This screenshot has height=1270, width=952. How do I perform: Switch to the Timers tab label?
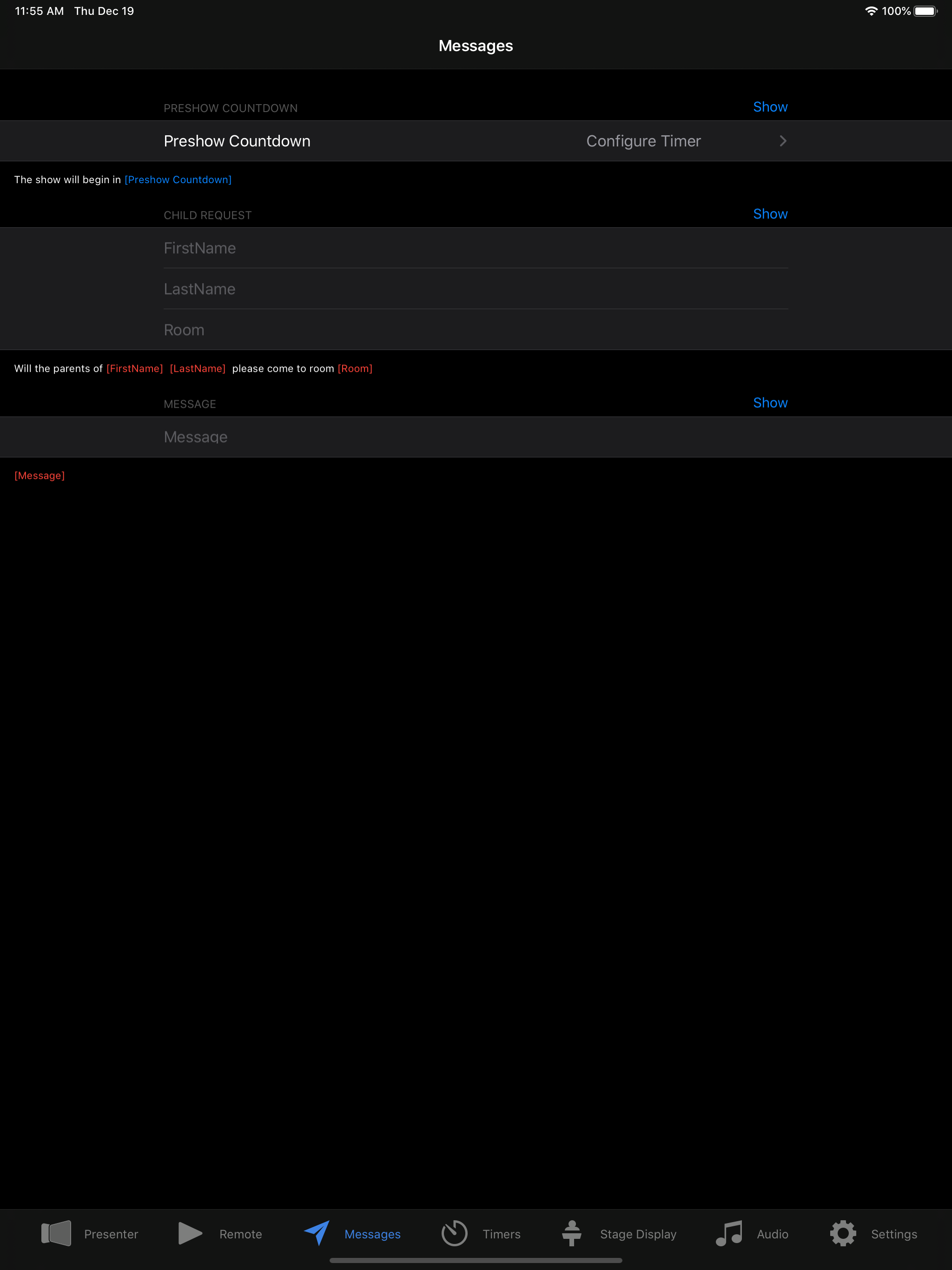[x=501, y=1234]
